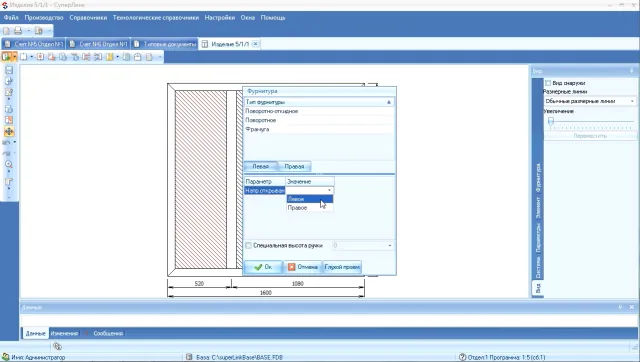Open the Сообщения tab in bottom panel
The width and height of the screenshot is (640, 362).
[108, 333]
